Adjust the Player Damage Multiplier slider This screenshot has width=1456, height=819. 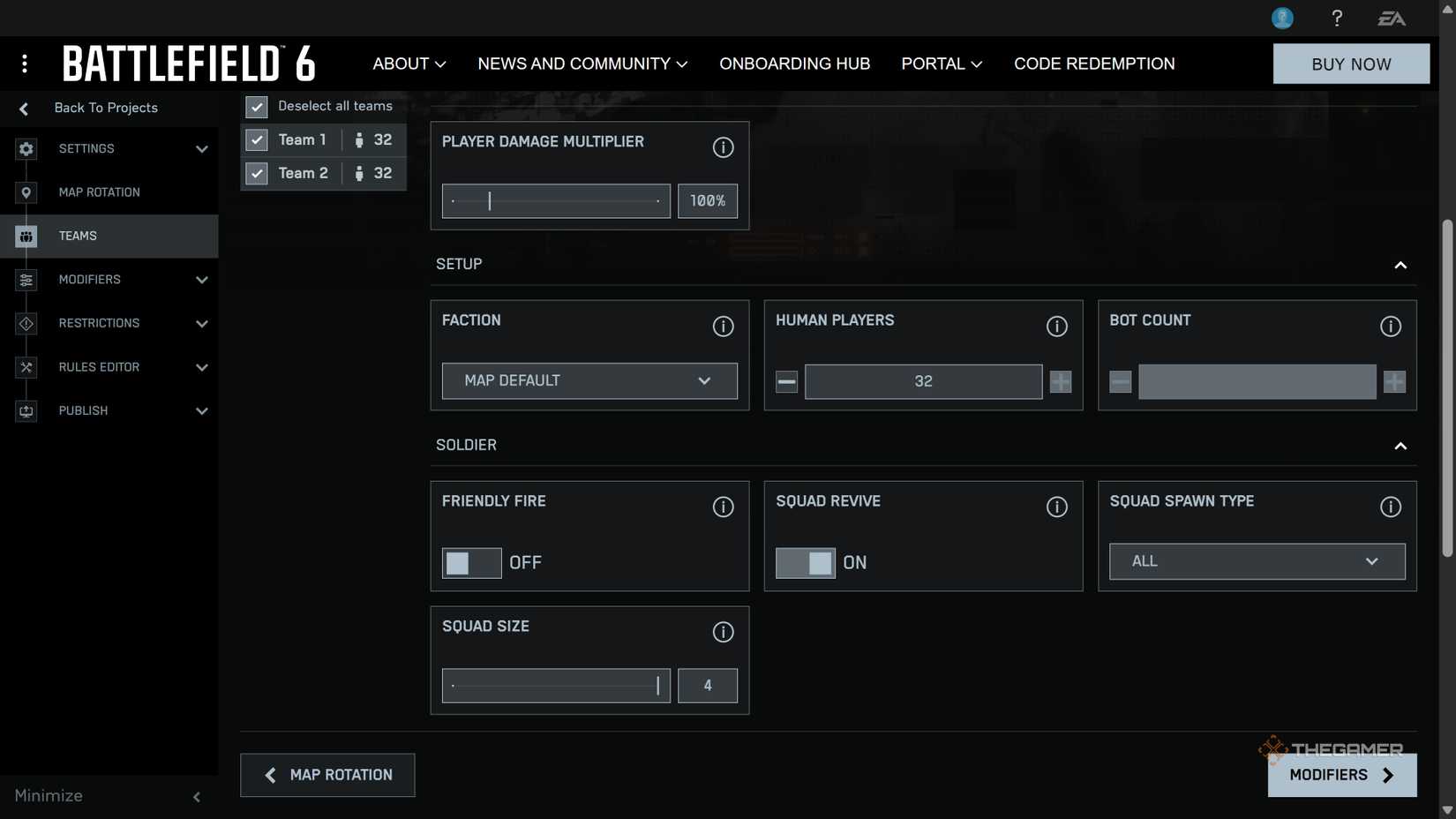(x=490, y=200)
